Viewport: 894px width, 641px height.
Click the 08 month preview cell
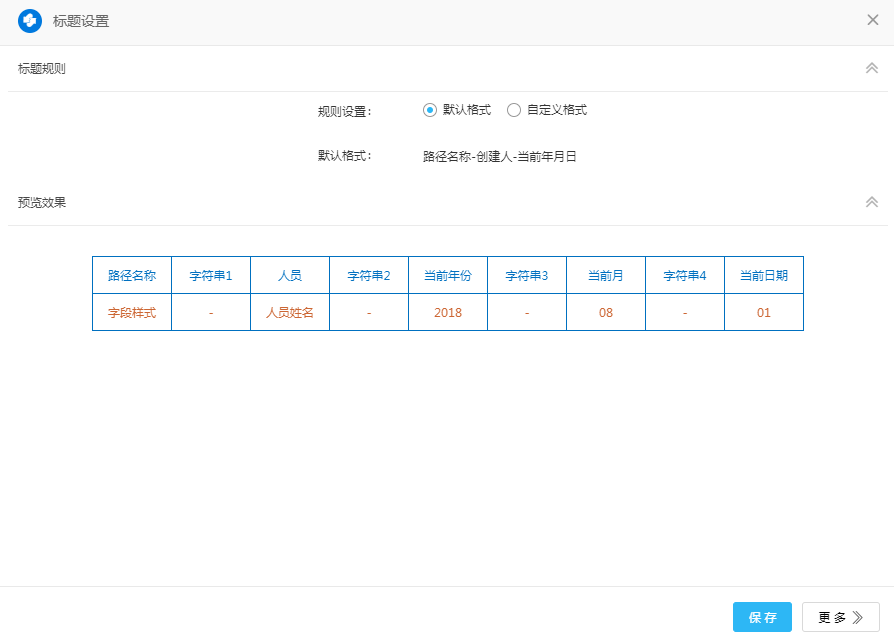coord(606,313)
